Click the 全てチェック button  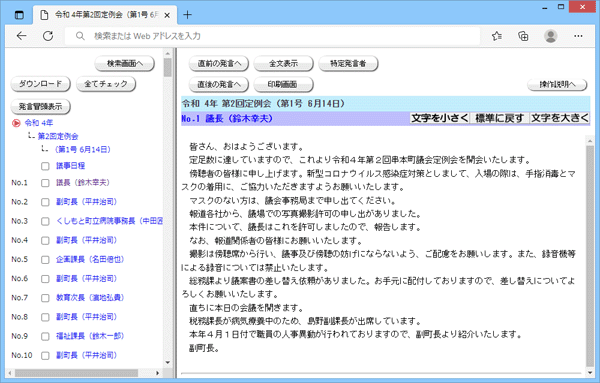[x=106, y=84]
